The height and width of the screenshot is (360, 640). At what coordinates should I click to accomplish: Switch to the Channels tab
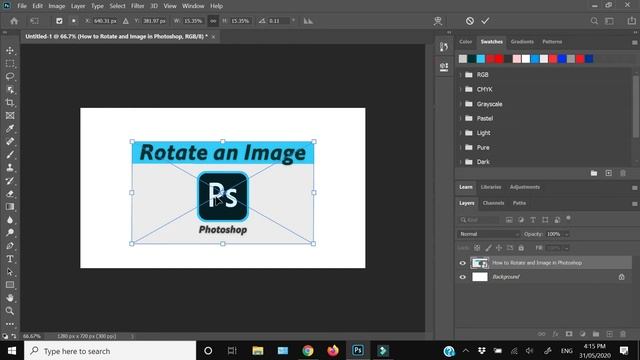pos(493,203)
